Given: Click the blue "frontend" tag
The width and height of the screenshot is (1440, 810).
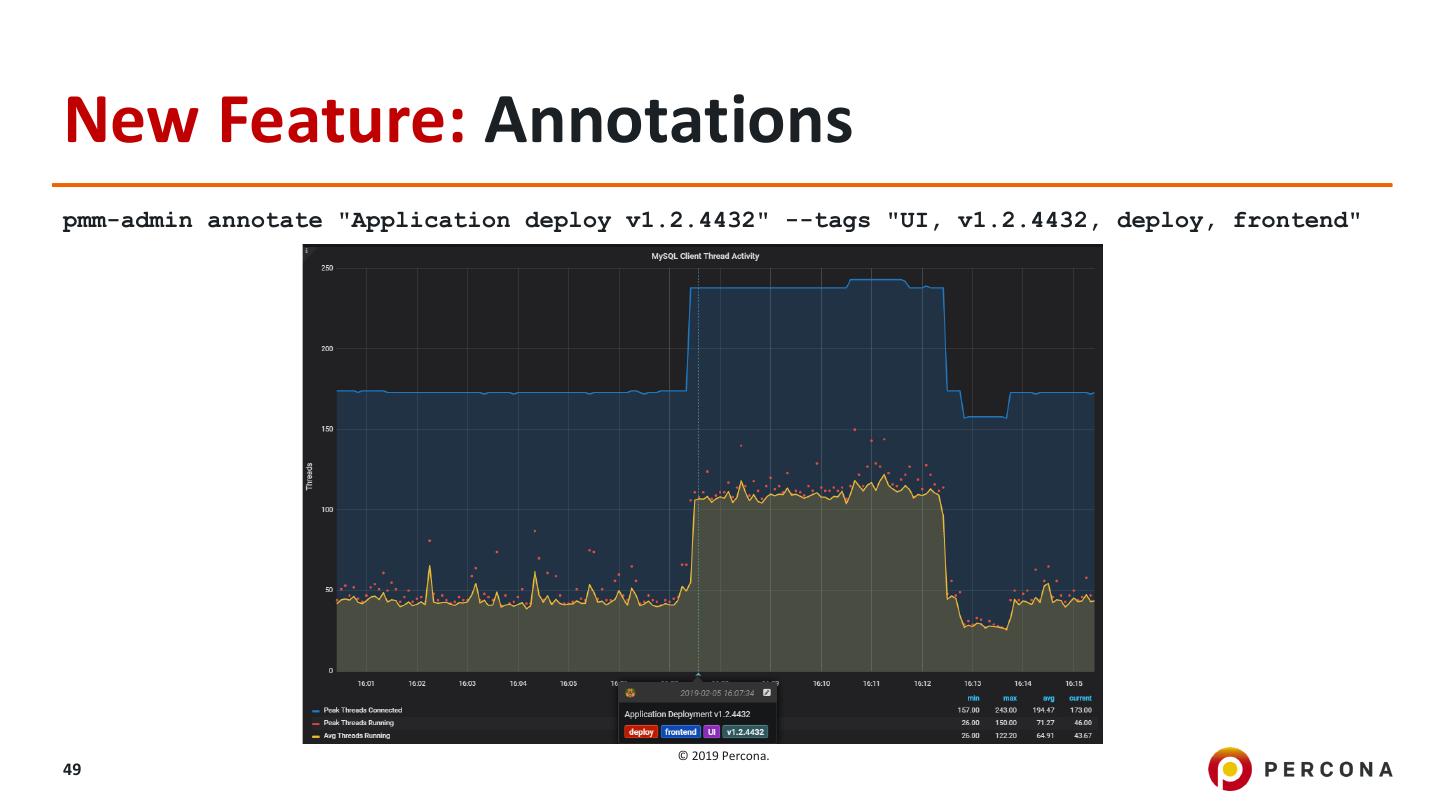Looking at the screenshot, I should tap(680, 732).
